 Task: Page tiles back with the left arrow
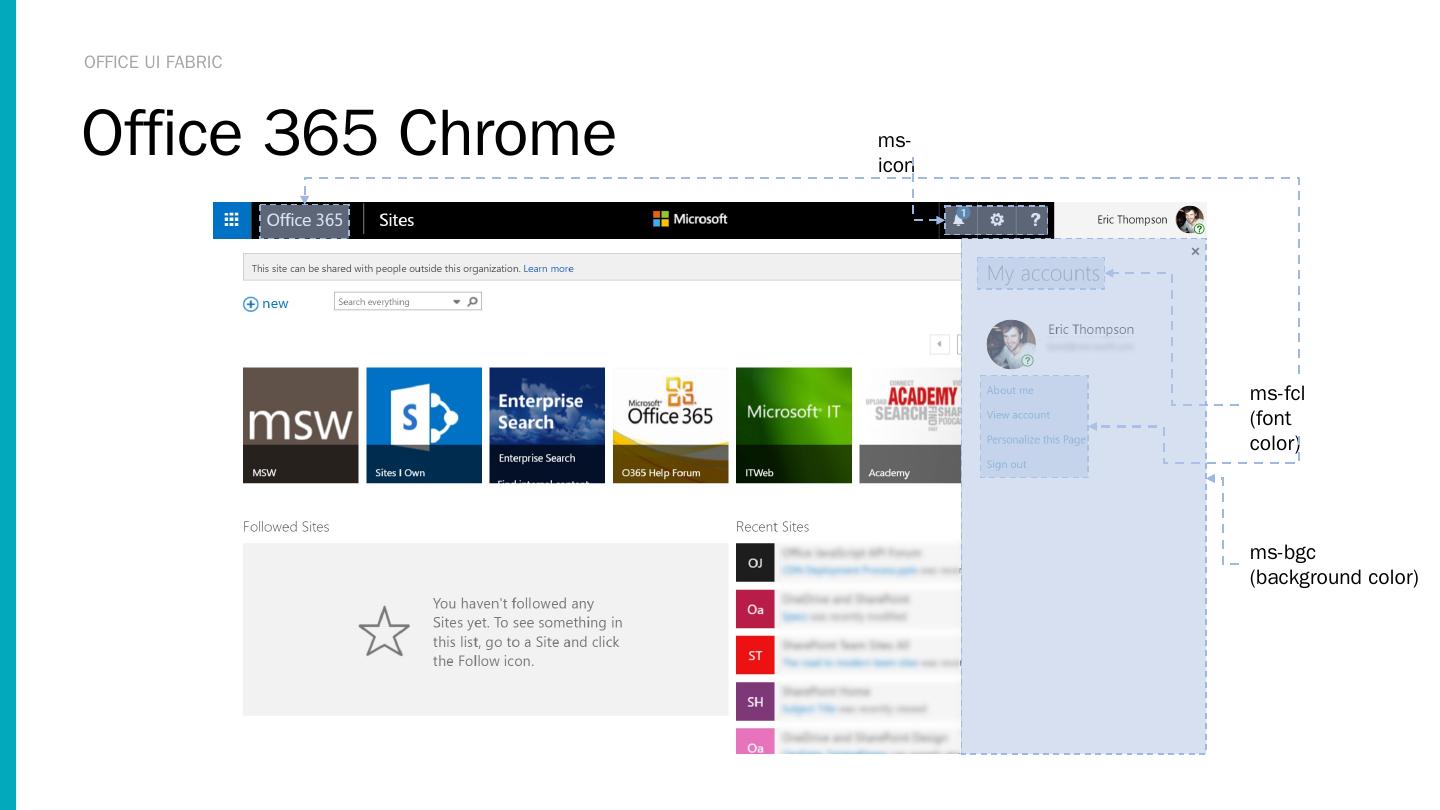(939, 344)
